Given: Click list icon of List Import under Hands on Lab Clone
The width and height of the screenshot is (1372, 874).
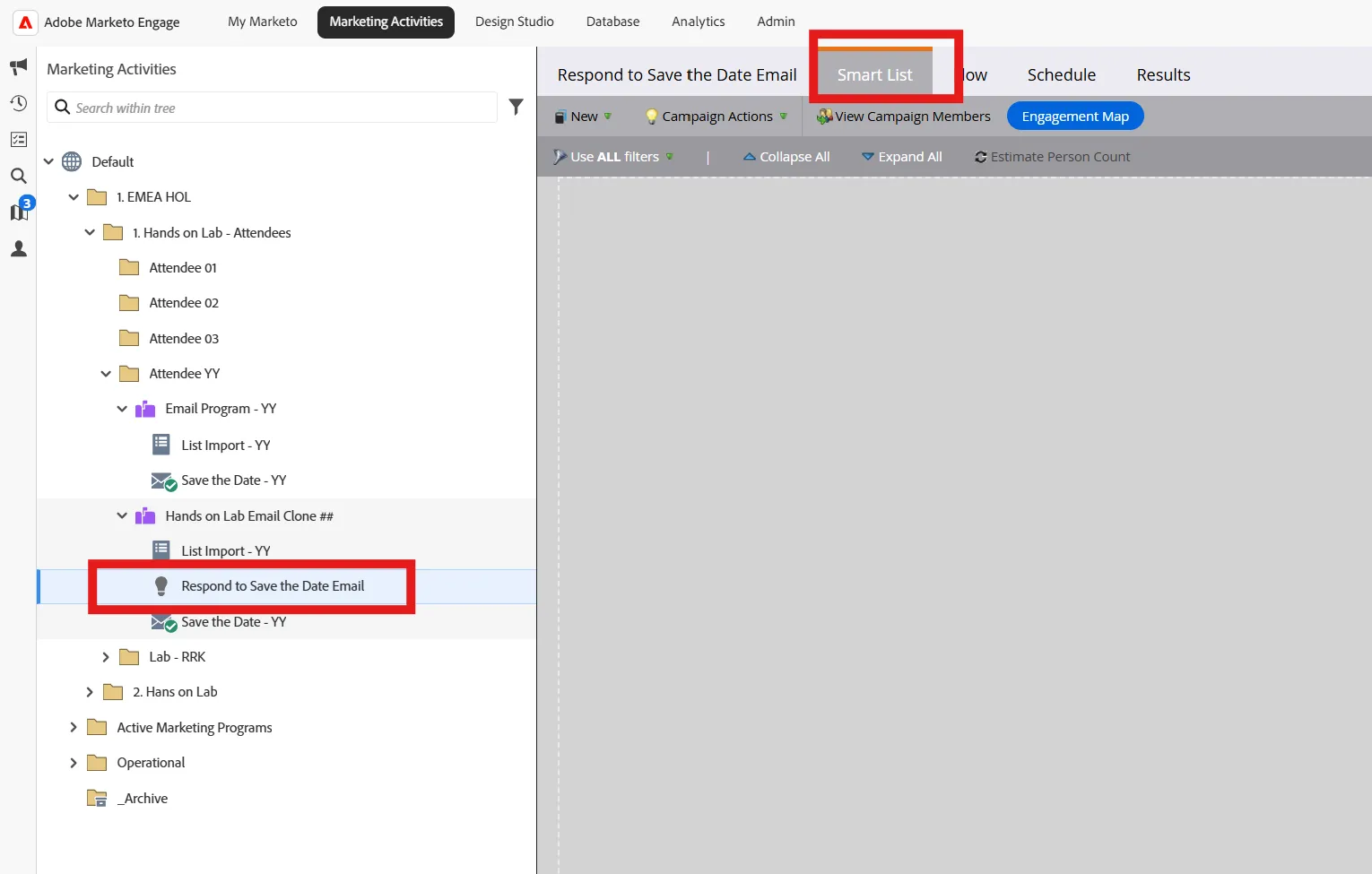Looking at the screenshot, I should coord(161,550).
